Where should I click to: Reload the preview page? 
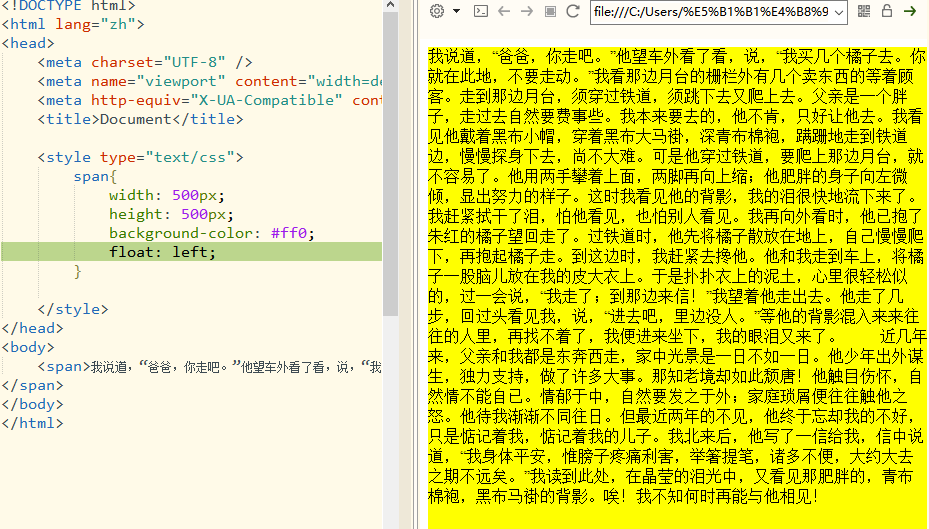pos(572,11)
